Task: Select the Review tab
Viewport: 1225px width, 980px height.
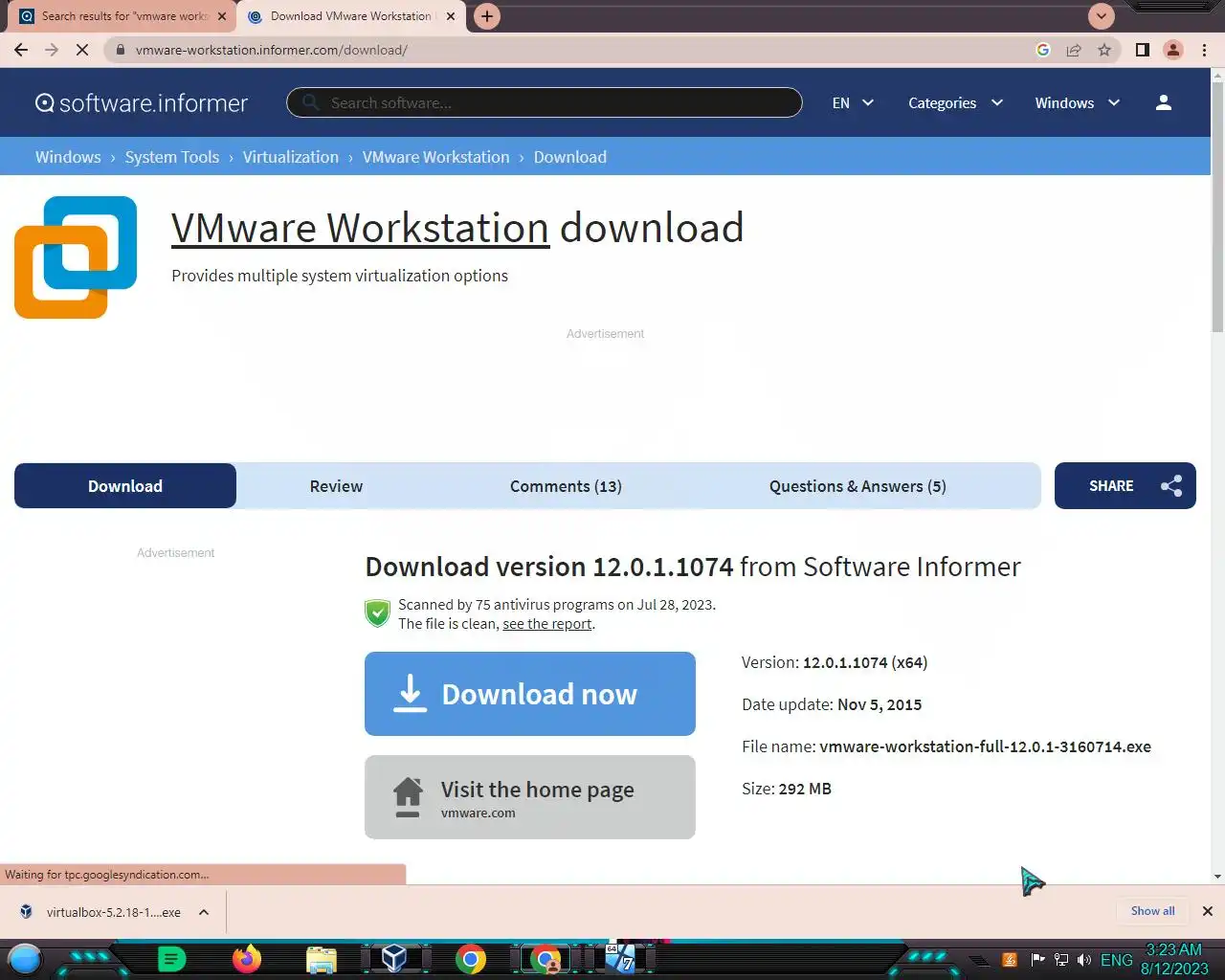Action: 336,486
